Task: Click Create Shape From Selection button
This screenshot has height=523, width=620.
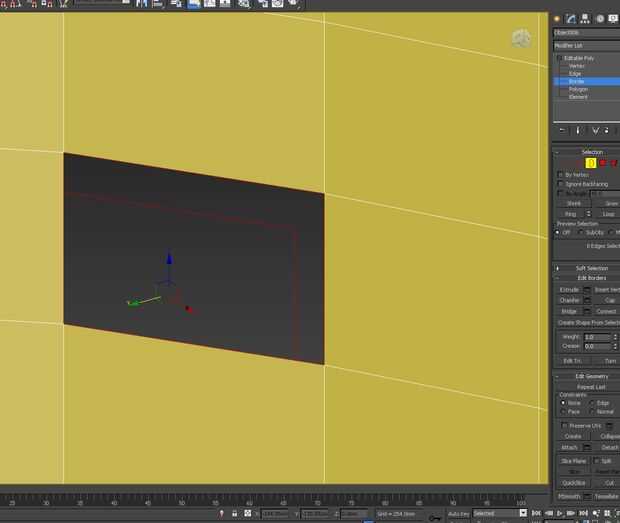Action: (588, 323)
